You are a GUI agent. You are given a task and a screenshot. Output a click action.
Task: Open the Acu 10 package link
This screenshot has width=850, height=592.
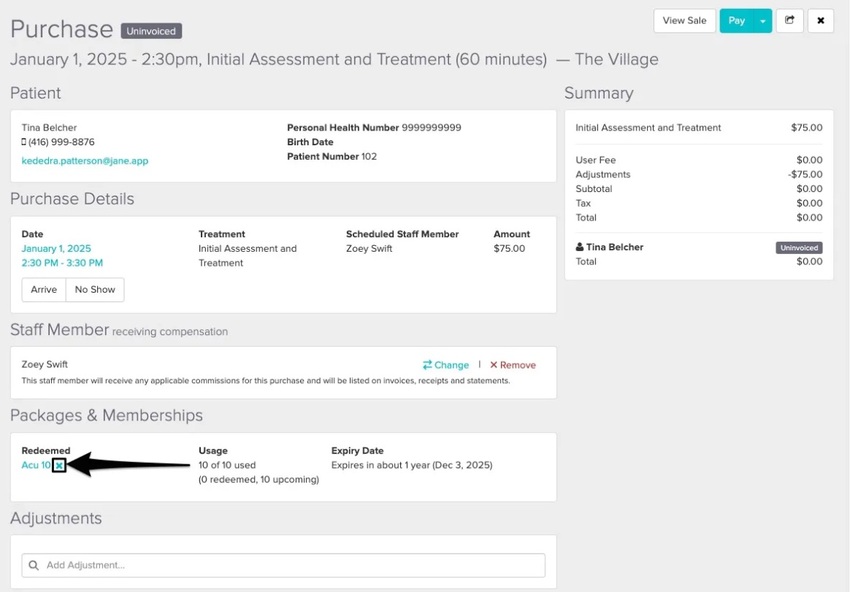[x=36, y=465]
